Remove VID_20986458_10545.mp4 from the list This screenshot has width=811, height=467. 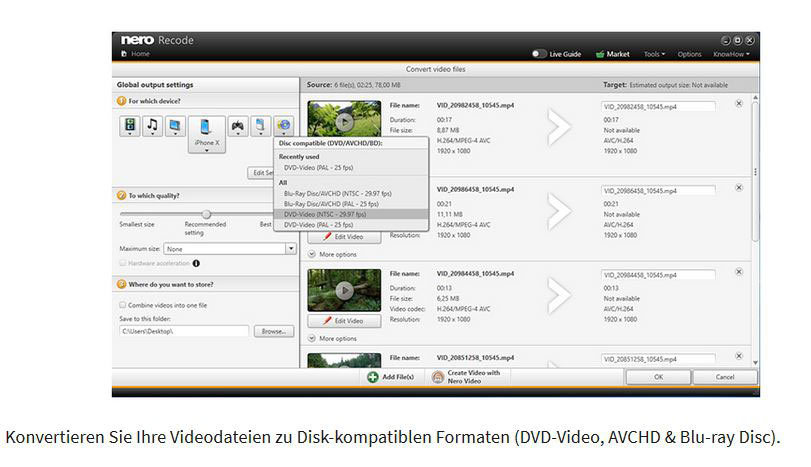(739, 188)
